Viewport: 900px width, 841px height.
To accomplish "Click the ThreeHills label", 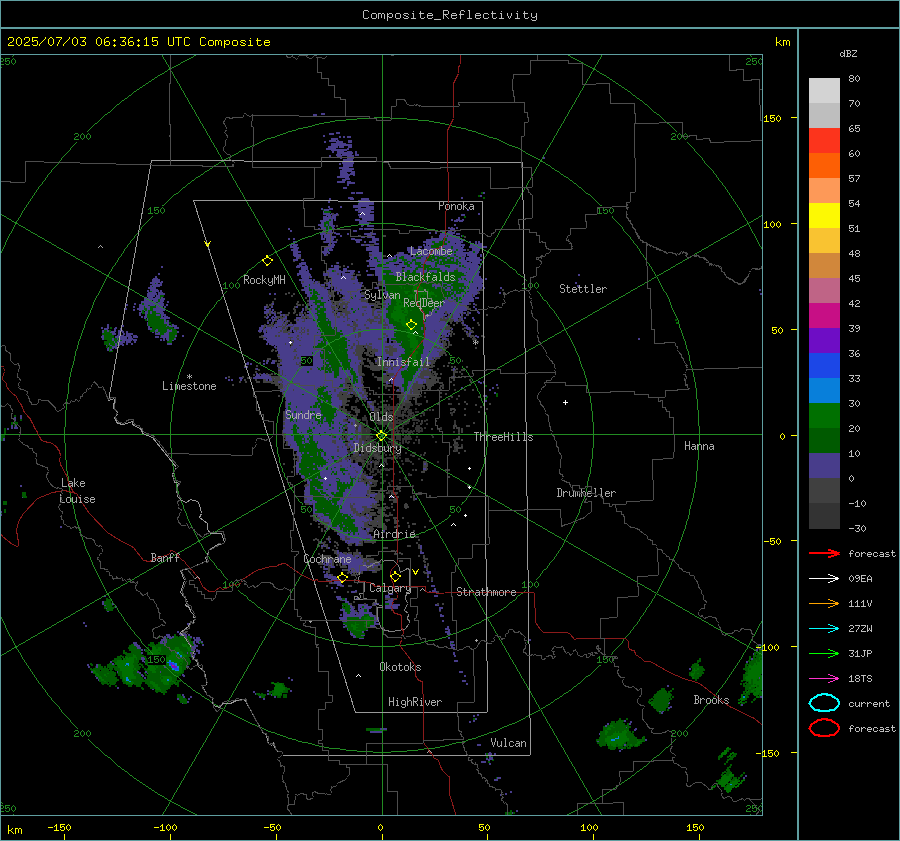I will 503,437.
